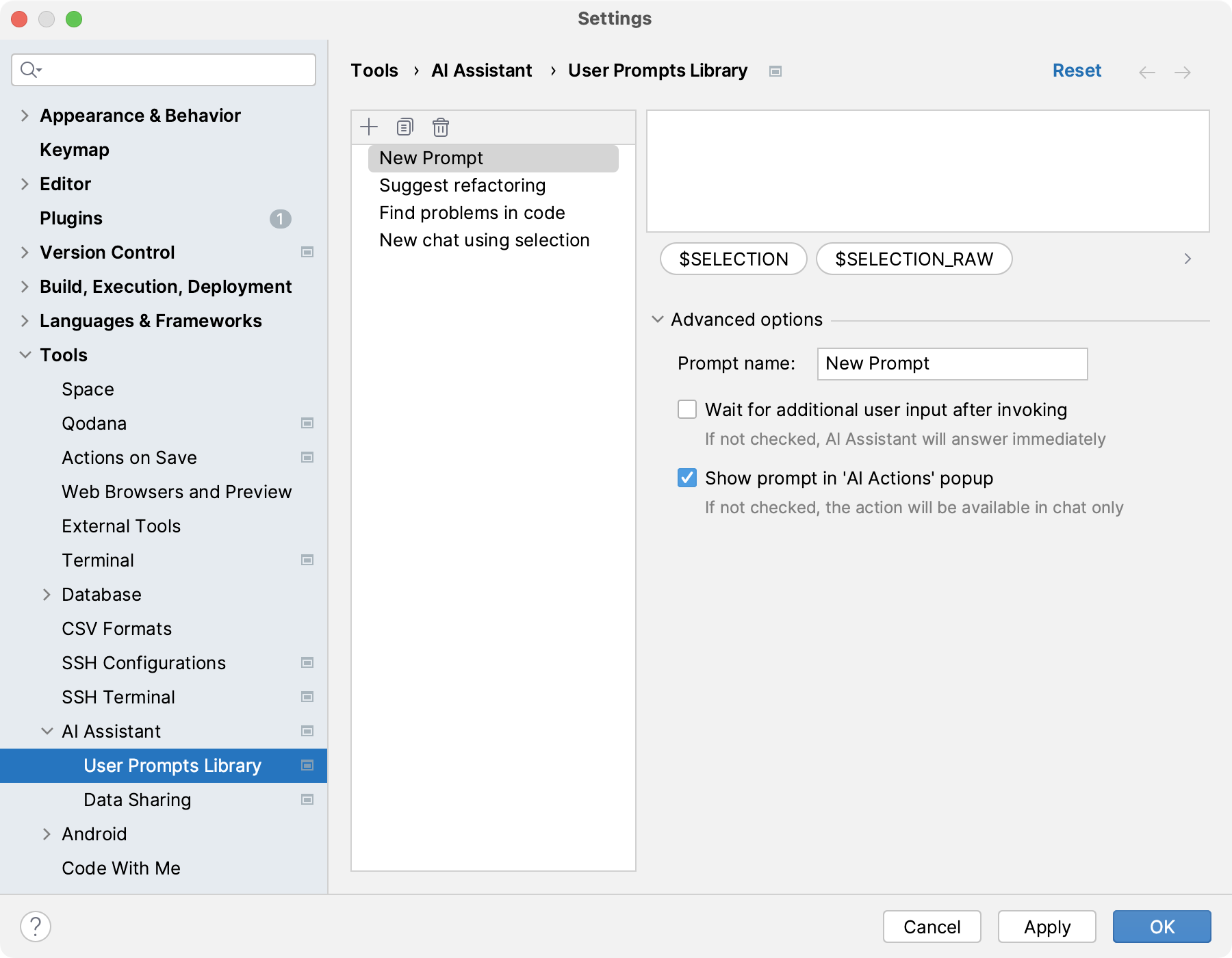Insert $SELECTION_RAW variable chip
The width and height of the screenshot is (1232, 958).
(914, 259)
